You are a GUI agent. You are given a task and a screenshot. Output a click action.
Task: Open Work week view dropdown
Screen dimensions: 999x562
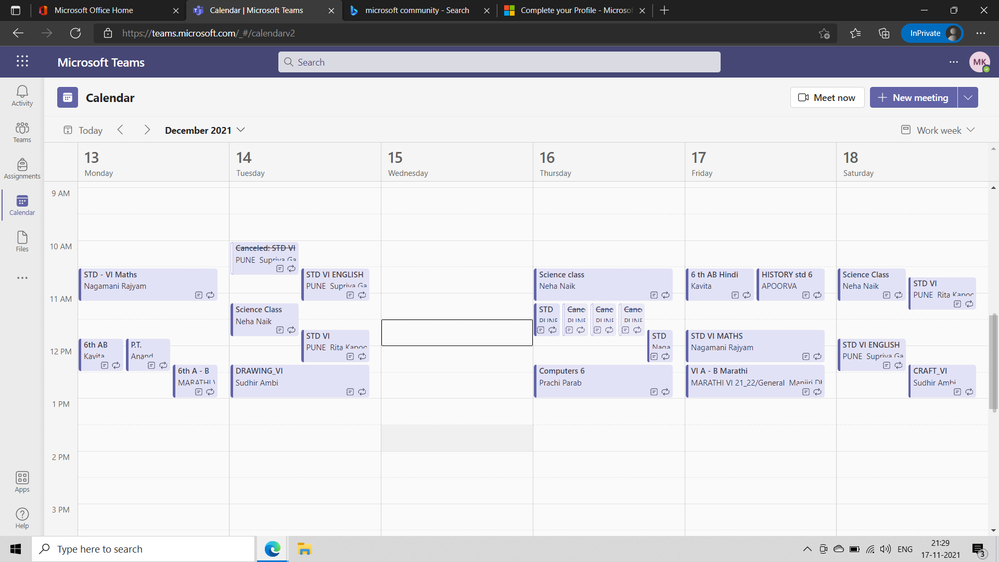(938, 130)
